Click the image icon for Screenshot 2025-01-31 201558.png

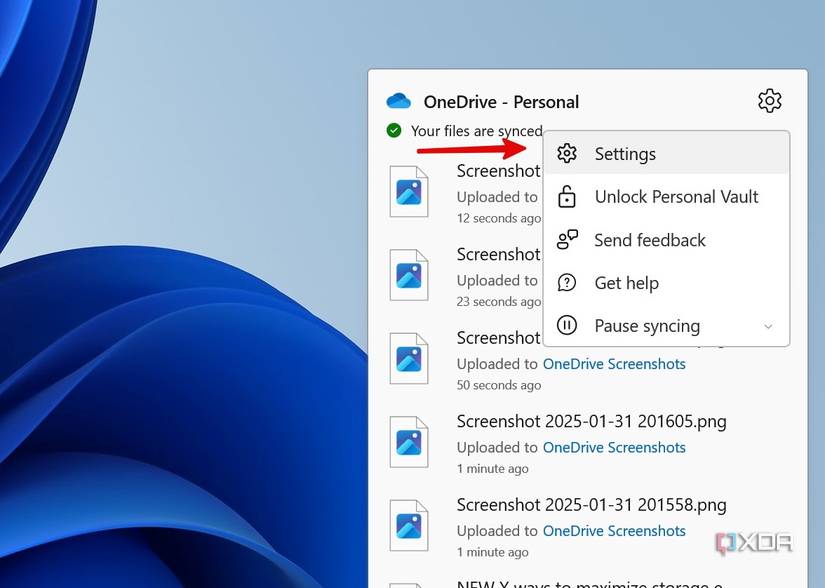click(x=409, y=526)
